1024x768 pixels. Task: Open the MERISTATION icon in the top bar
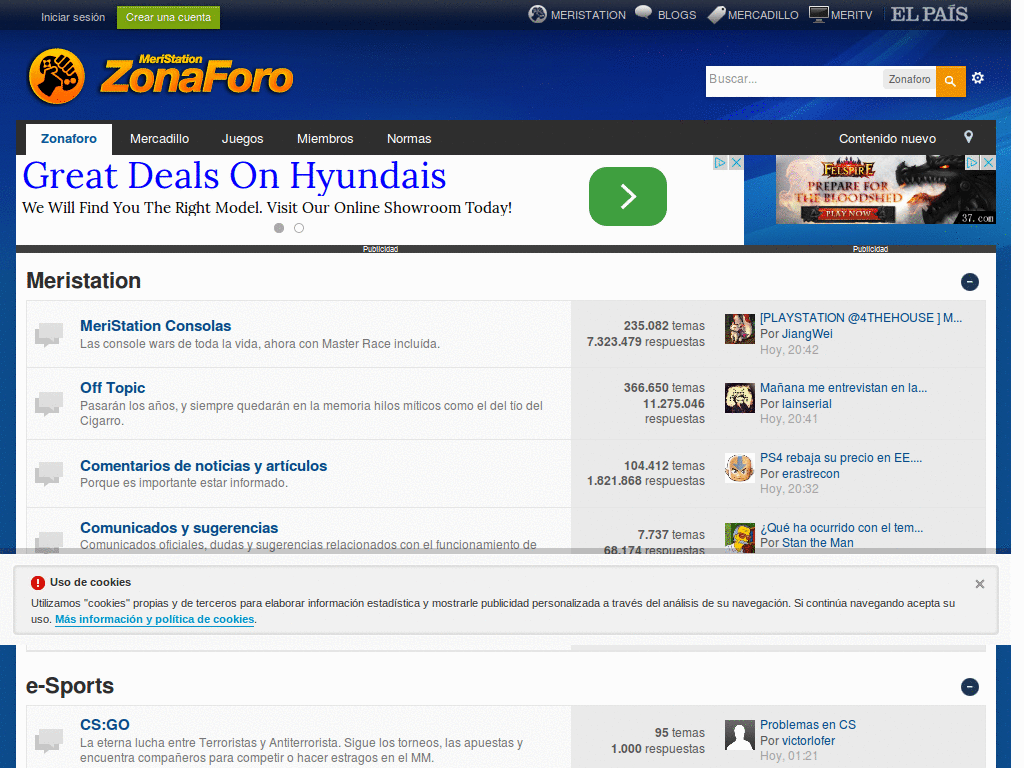tap(537, 14)
